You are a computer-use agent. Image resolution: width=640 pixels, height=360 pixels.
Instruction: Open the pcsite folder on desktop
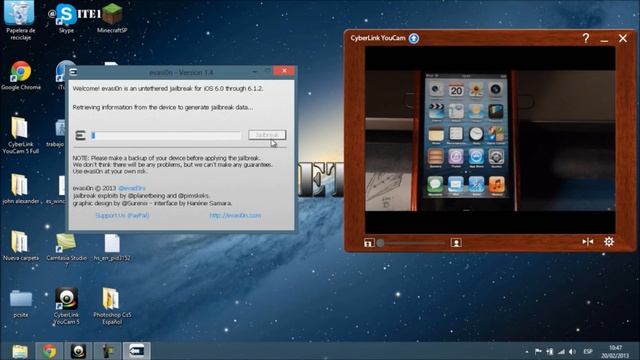coord(20,304)
